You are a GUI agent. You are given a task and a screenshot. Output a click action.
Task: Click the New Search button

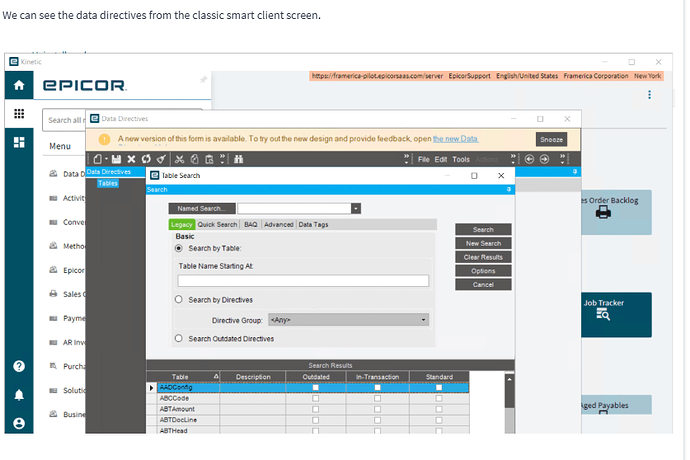click(x=483, y=243)
